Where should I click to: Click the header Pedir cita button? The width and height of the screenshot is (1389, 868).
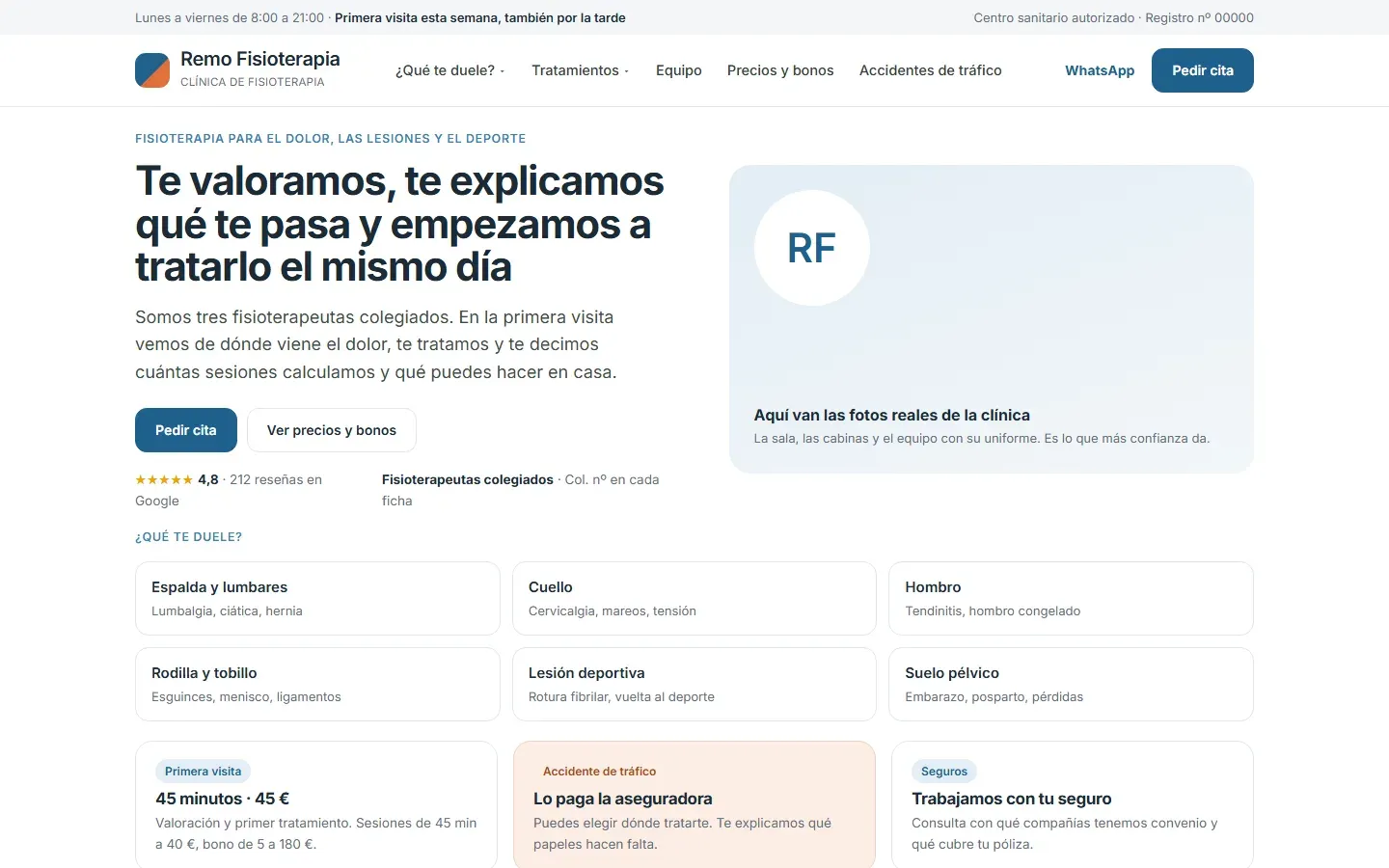1203,70
